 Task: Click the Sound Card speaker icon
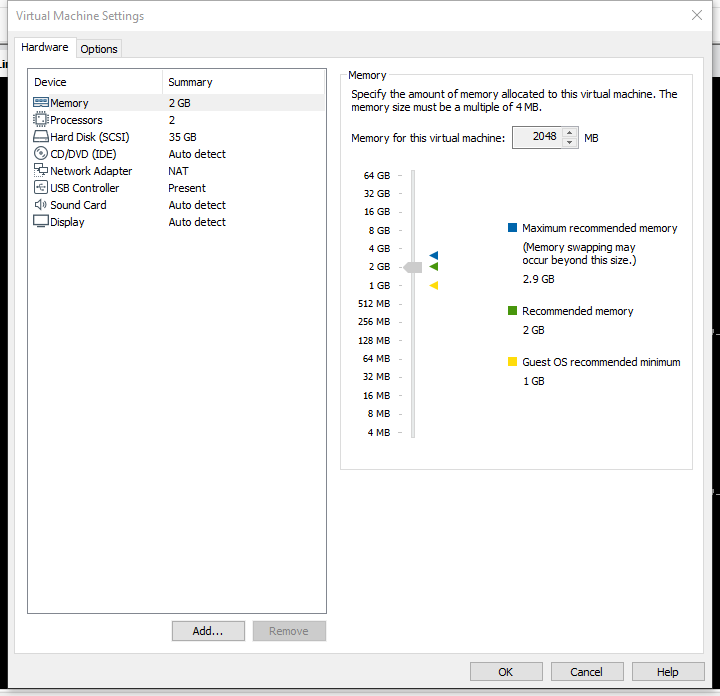coord(41,205)
